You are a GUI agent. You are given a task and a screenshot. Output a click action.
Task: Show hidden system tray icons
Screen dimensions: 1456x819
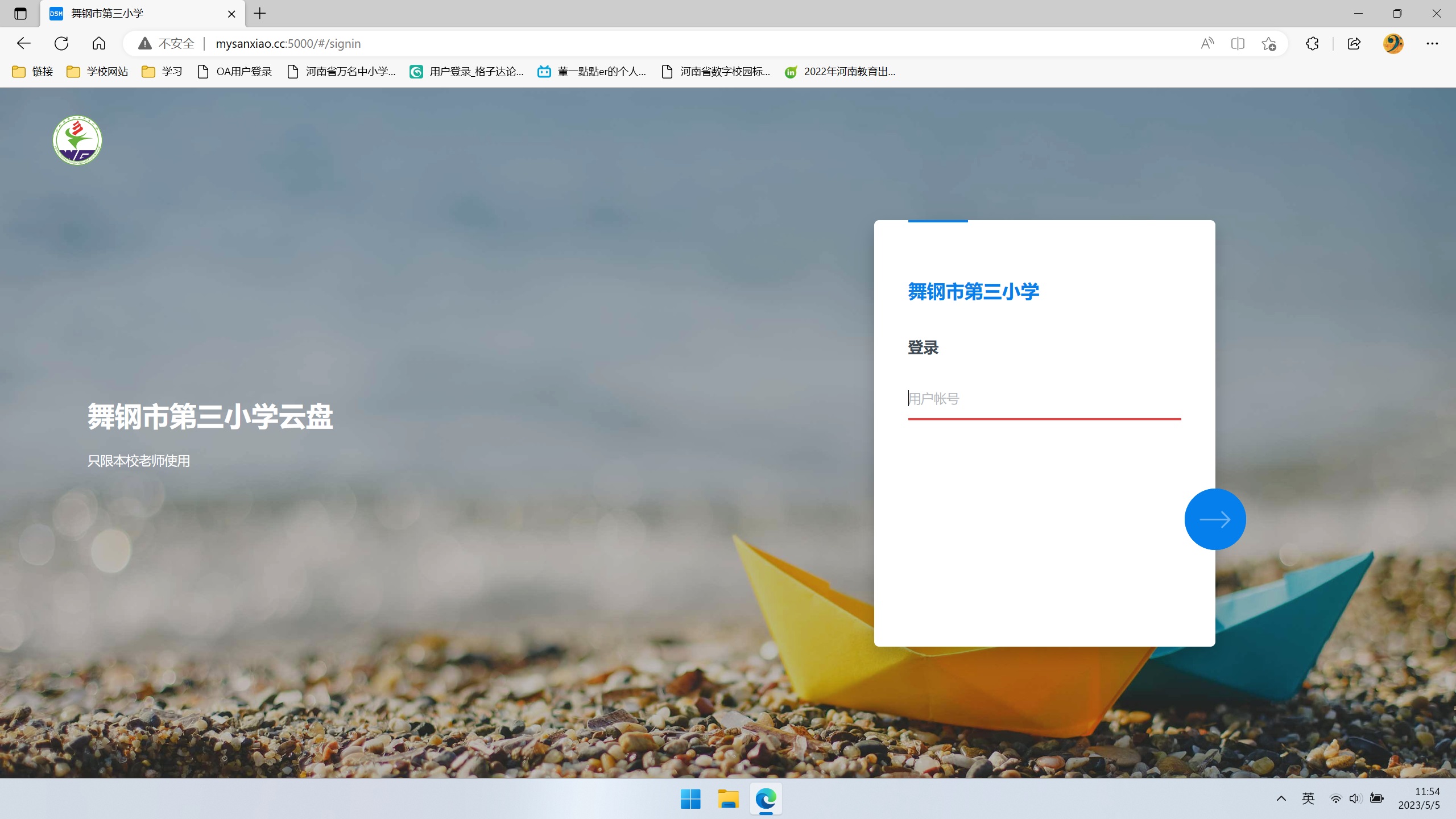pyautogui.click(x=1281, y=799)
